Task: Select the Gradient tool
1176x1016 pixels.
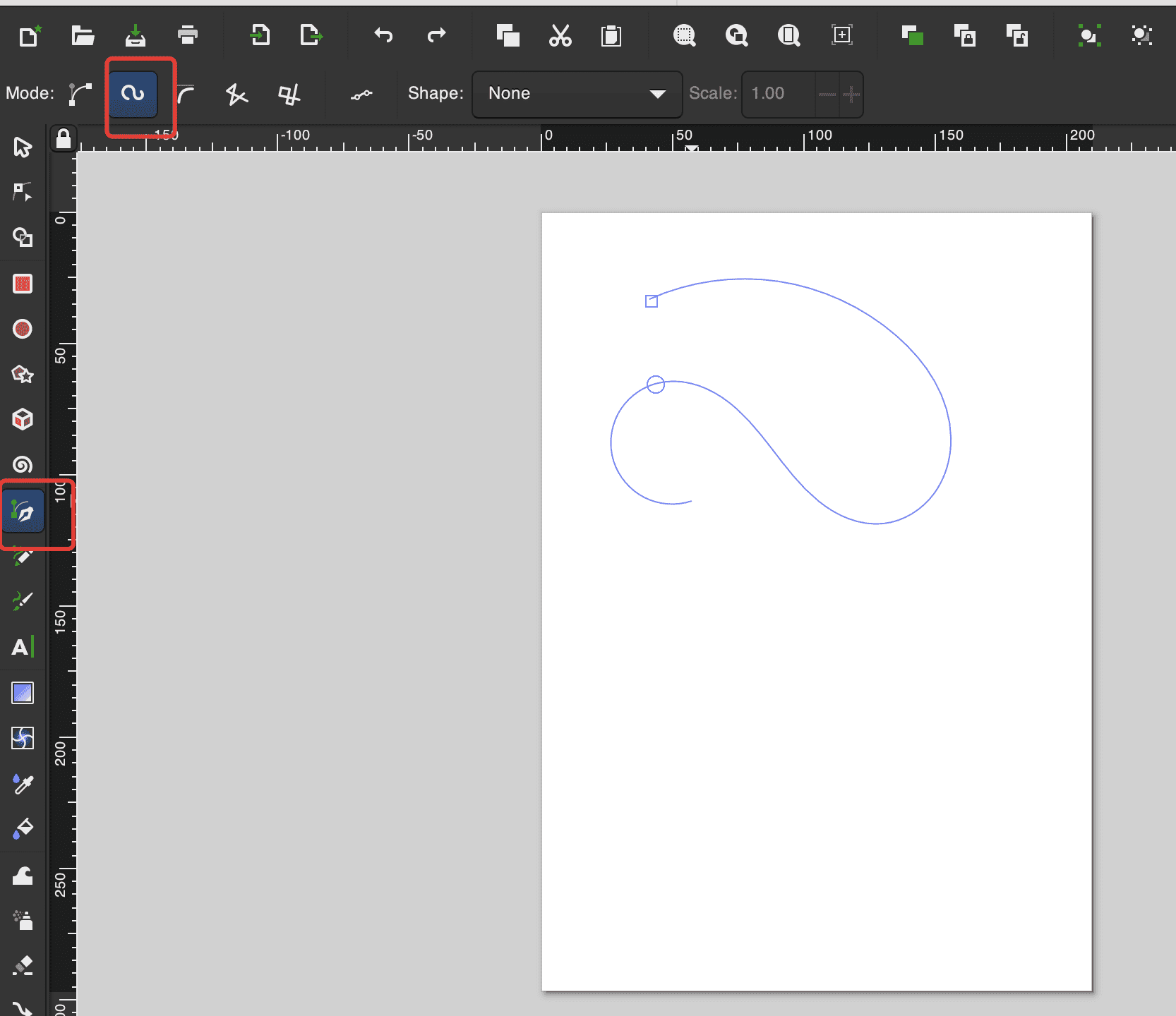Action: coord(23,693)
